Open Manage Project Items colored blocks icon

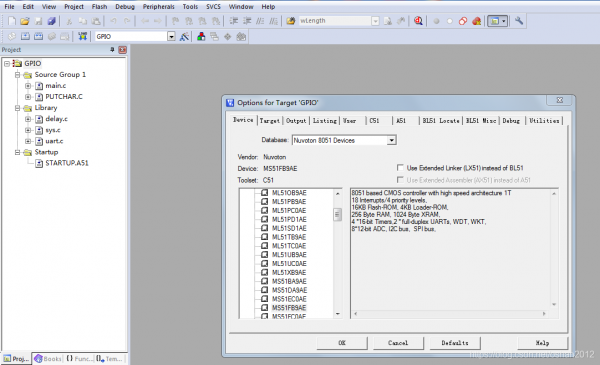tap(201, 37)
